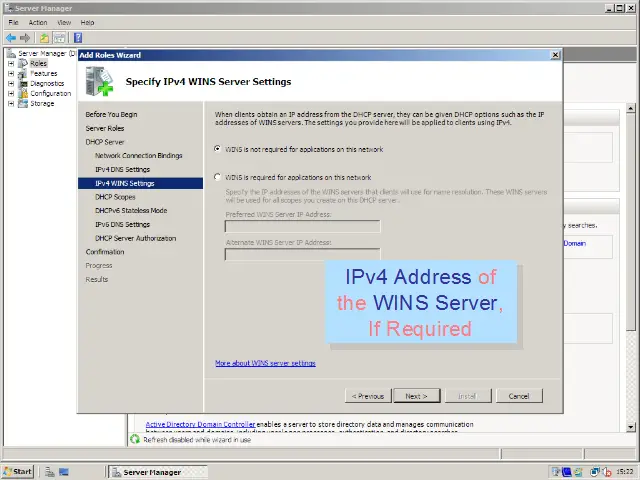This screenshot has width=640, height=480.
Task: Click the Configuration label in tree
Action: click(x=51, y=93)
